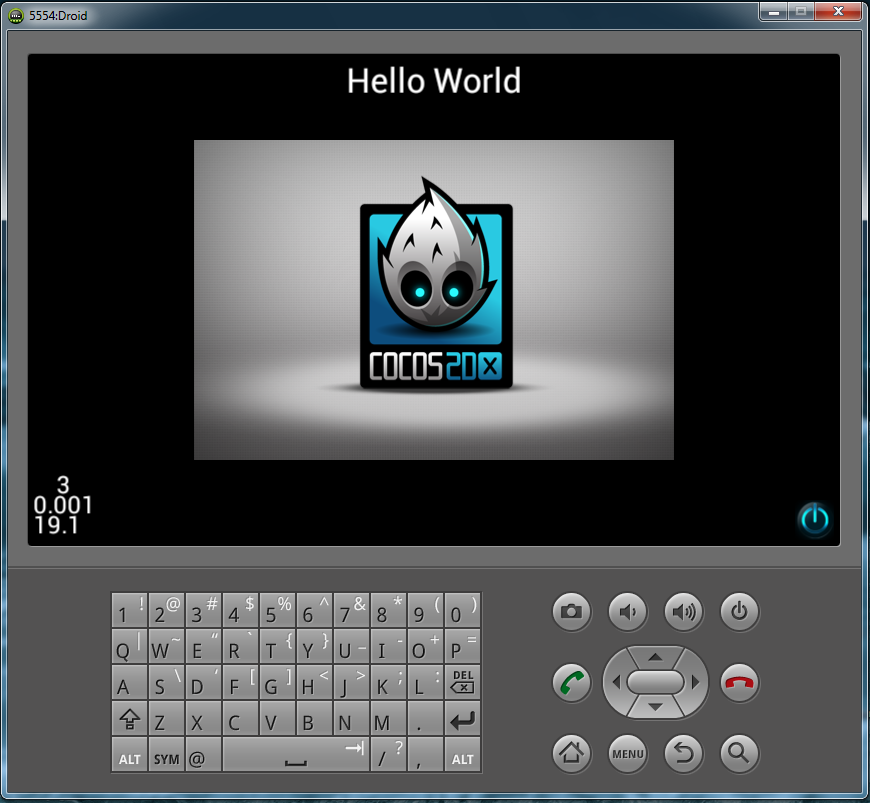Close the 5554:Droid emulator window
Image resolution: width=870 pixels, height=803 pixels.
point(838,11)
